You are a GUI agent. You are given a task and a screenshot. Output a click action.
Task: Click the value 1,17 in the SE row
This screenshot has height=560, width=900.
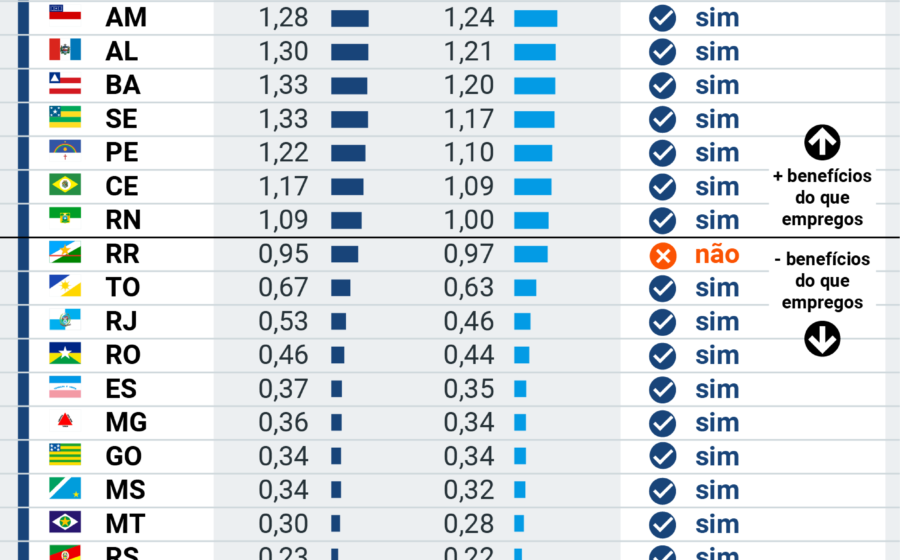click(468, 119)
